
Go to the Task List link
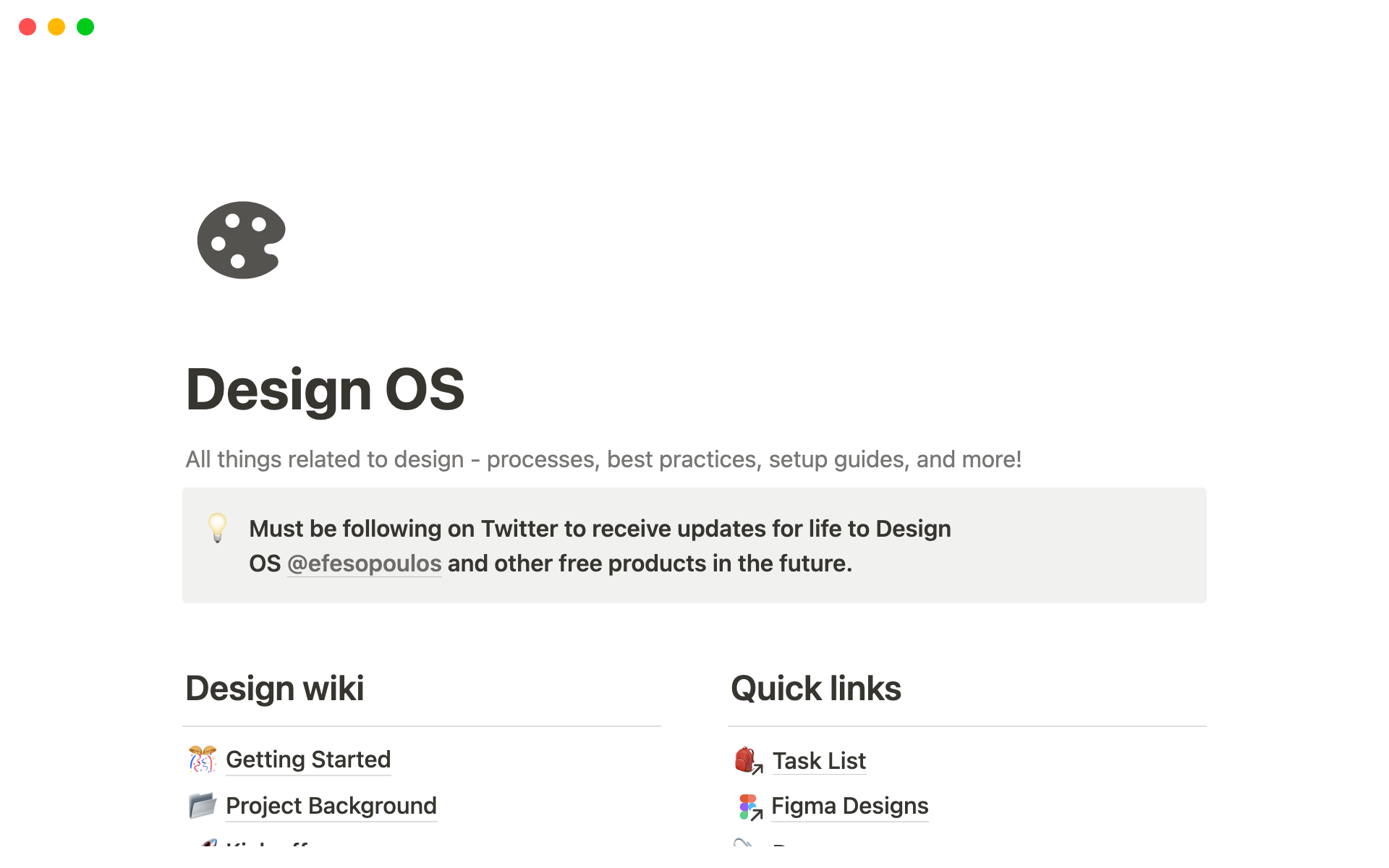pyautogui.click(x=819, y=761)
